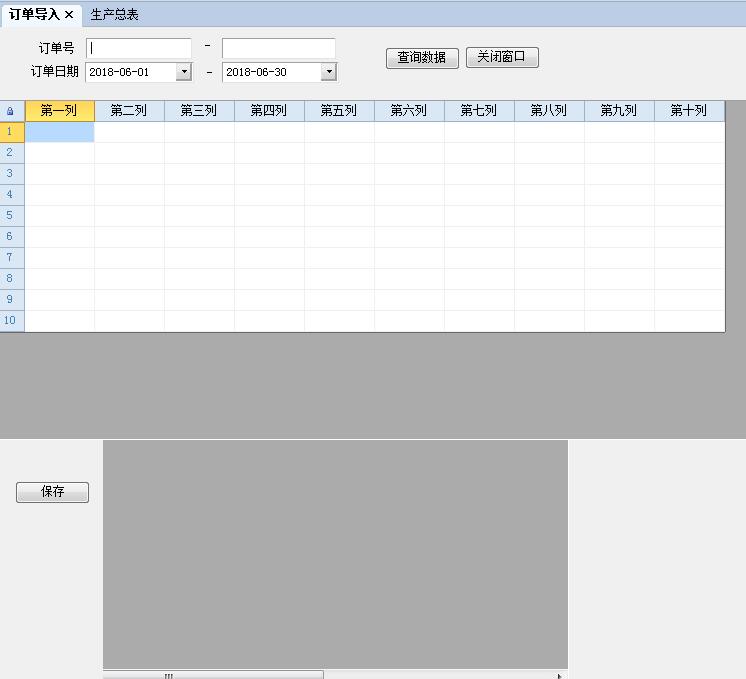Select row header 3
The width and height of the screenshot is (746, 679).
12,174
